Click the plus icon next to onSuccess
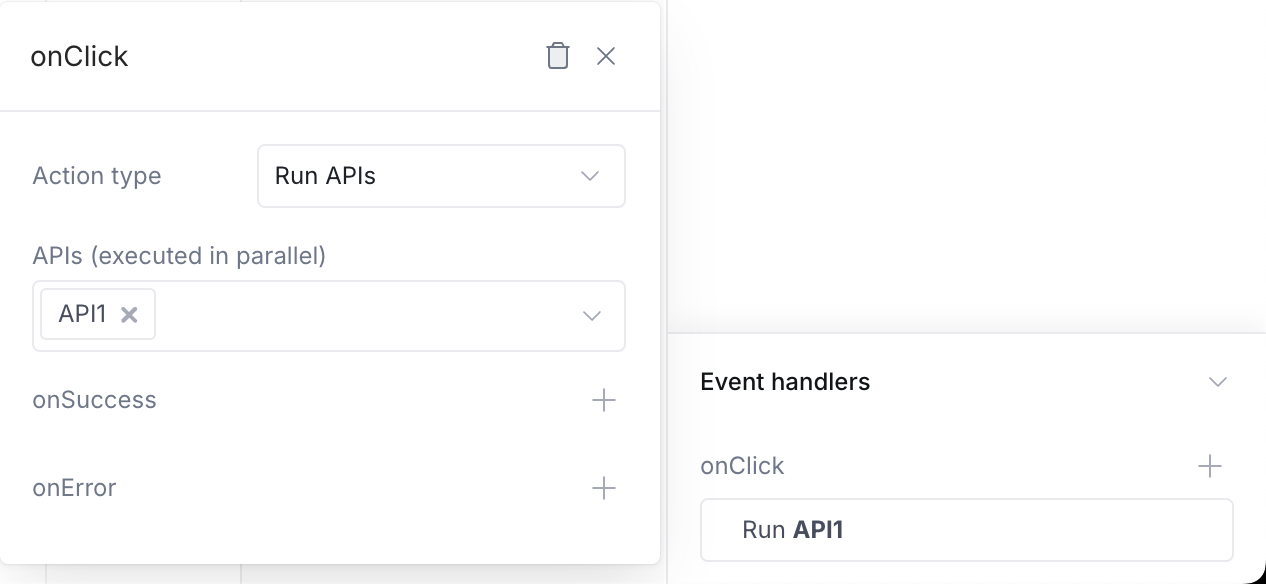Image resolution: width=1266 pixels, height=584 pixels. coord(603,400)
